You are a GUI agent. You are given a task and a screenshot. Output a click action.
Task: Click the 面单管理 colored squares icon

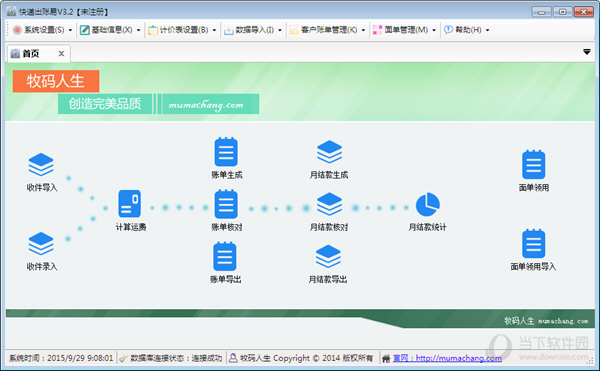[x=377, y=30]
